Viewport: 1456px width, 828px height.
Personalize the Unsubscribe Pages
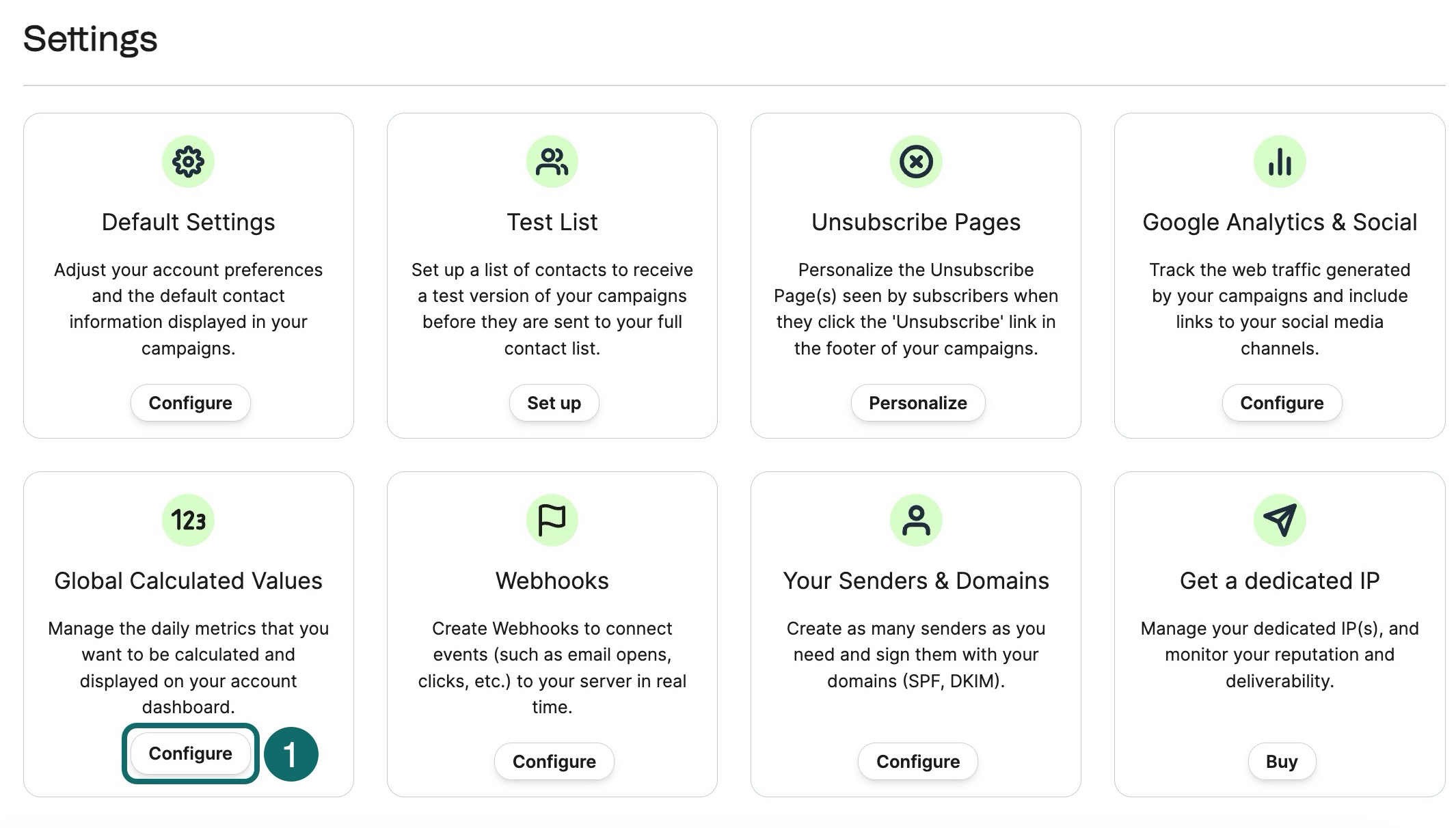point(917,403)
